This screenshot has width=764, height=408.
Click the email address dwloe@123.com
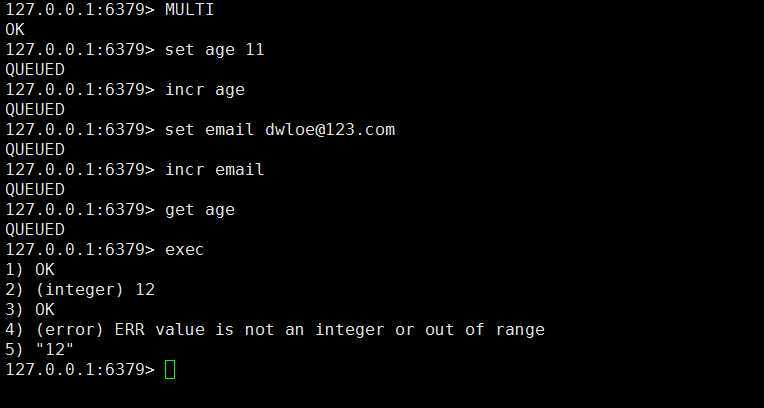pos(330,130)
